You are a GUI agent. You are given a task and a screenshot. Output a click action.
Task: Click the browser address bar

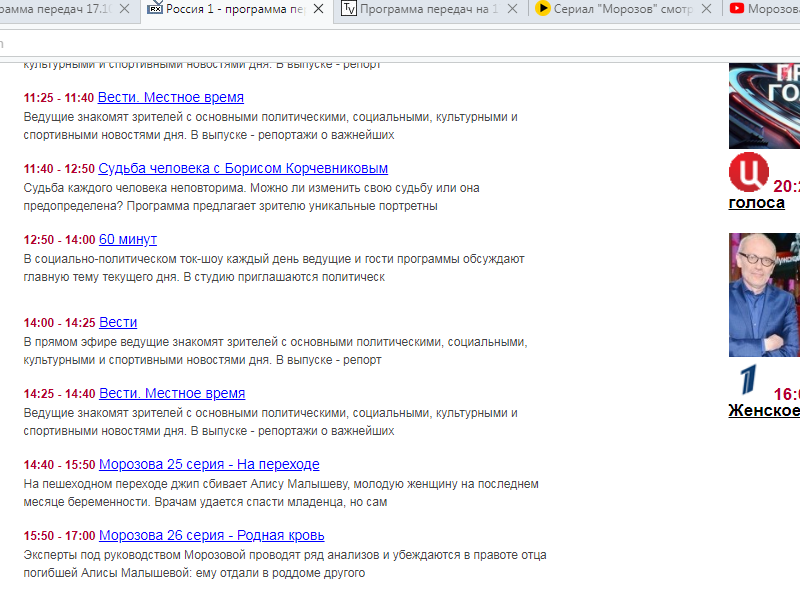(400, 44)
